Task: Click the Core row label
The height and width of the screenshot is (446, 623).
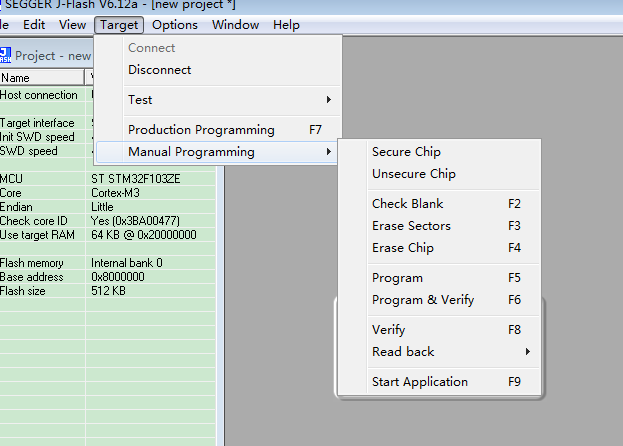Action: (x=11, y=193)
